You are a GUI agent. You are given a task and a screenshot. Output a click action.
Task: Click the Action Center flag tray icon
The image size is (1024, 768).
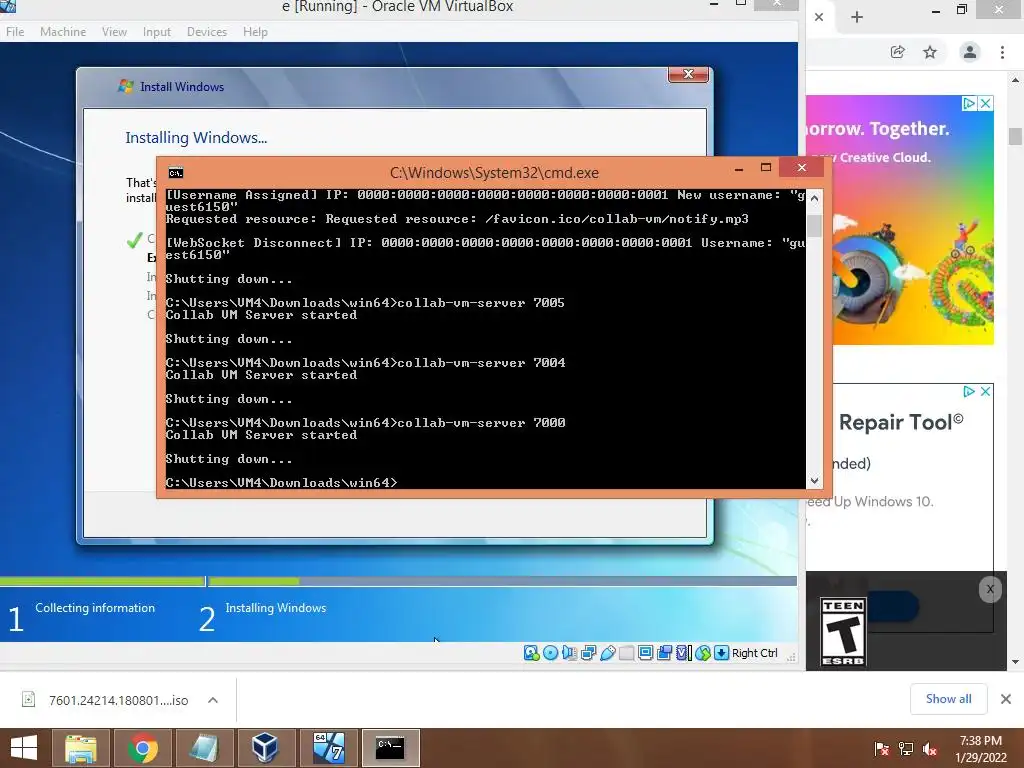pos(882,749)
